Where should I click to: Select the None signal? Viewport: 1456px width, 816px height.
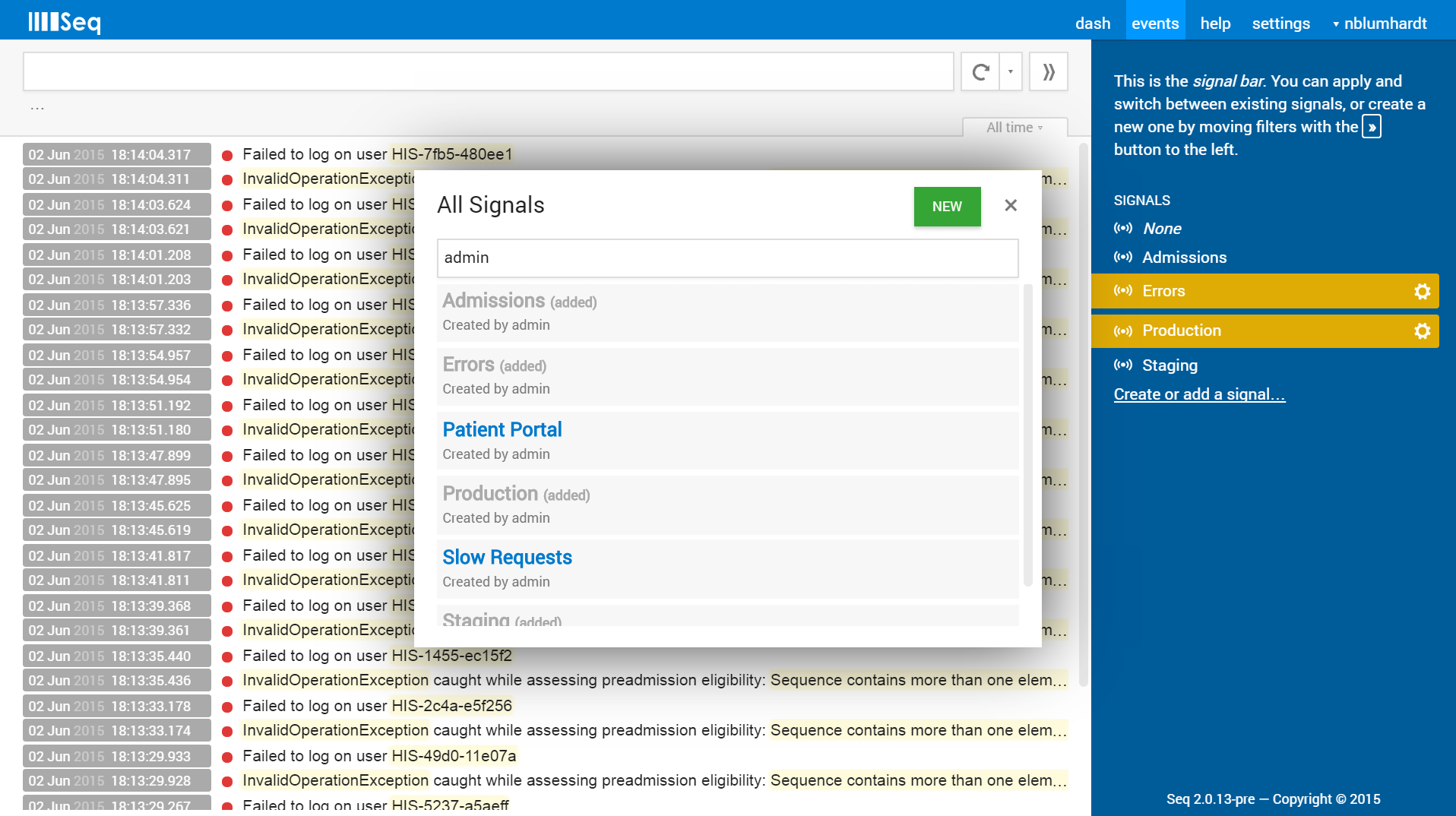pos(1162,229)
